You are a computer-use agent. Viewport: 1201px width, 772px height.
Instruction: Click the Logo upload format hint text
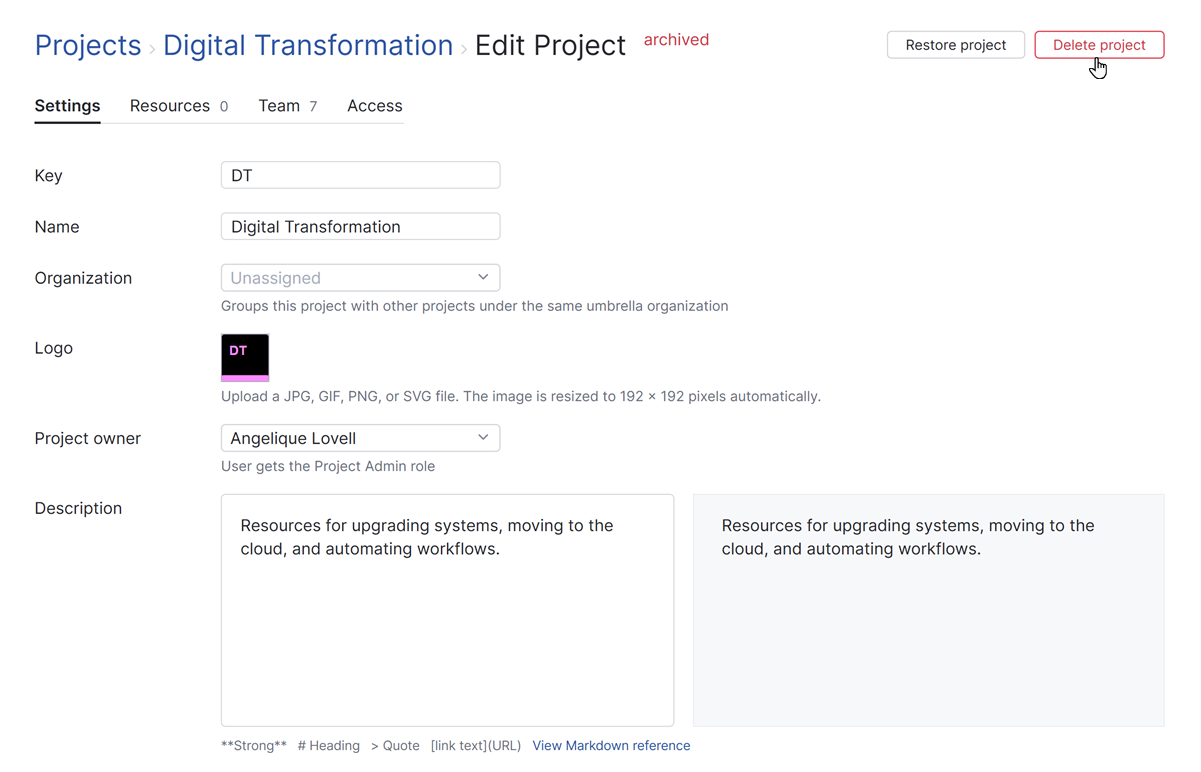click(x=521, y=396)
